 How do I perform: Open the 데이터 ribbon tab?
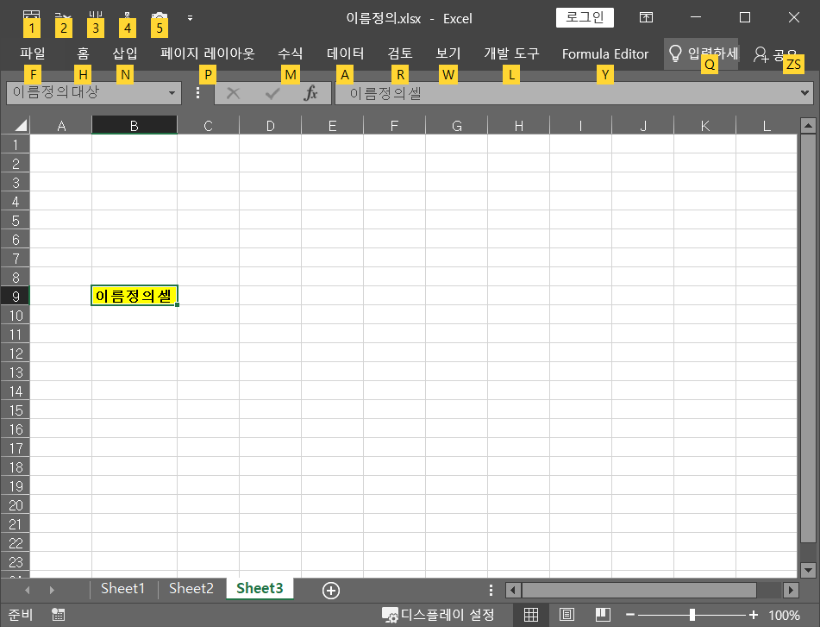coord(345,53)
